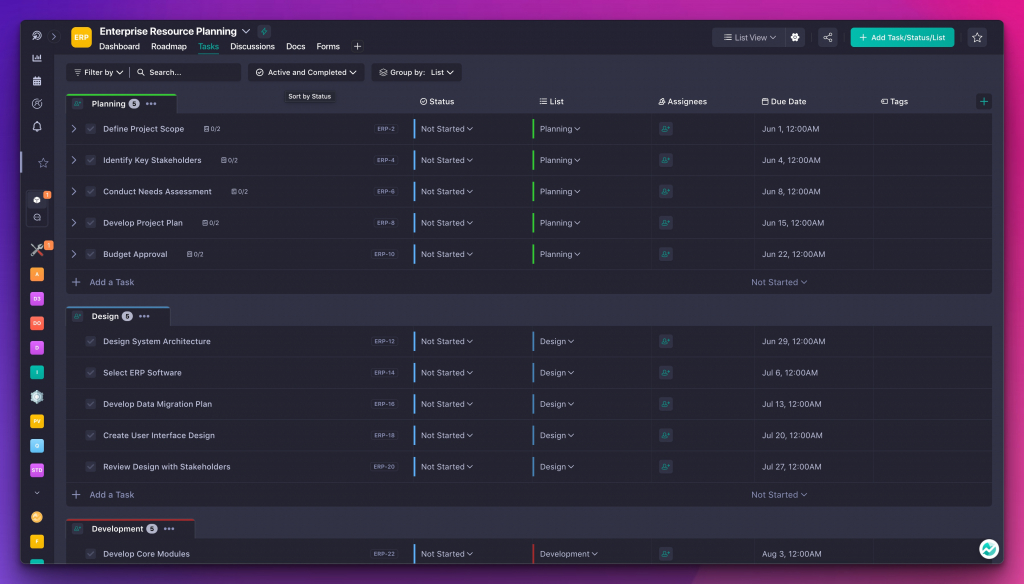
Task: Open the red DO workspace icon
Action: (37, 323)
